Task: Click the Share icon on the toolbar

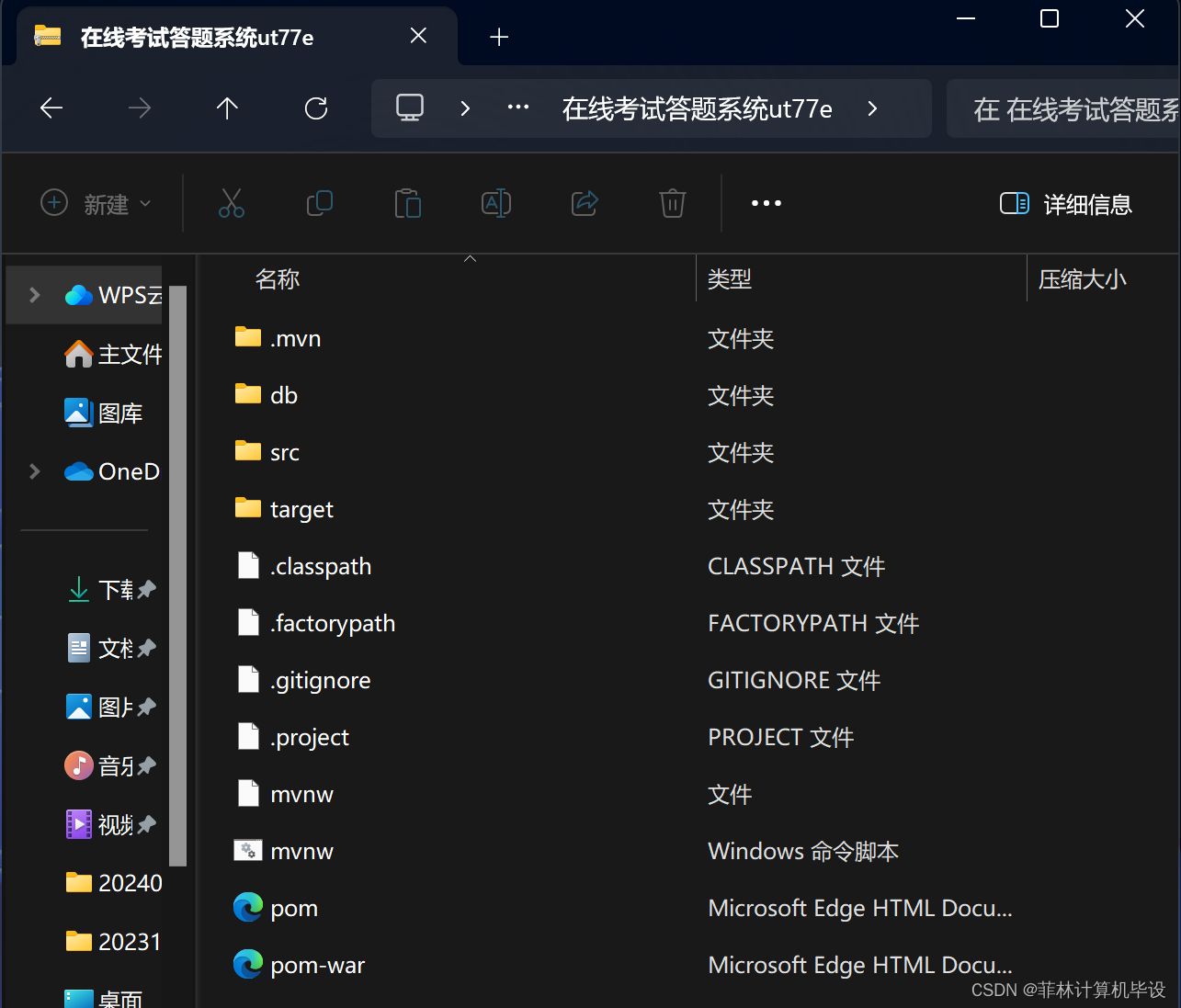Action: 584,203
